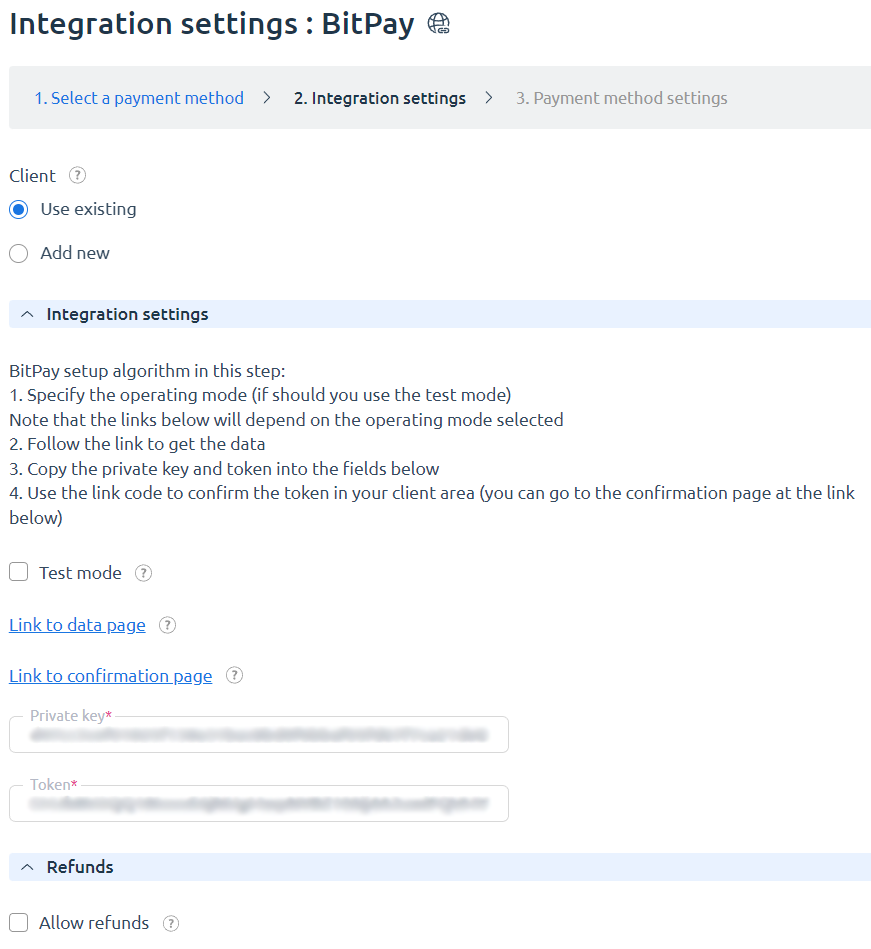
Task: Tick the Allow refunds checkbox
Action: coord(19,923)
